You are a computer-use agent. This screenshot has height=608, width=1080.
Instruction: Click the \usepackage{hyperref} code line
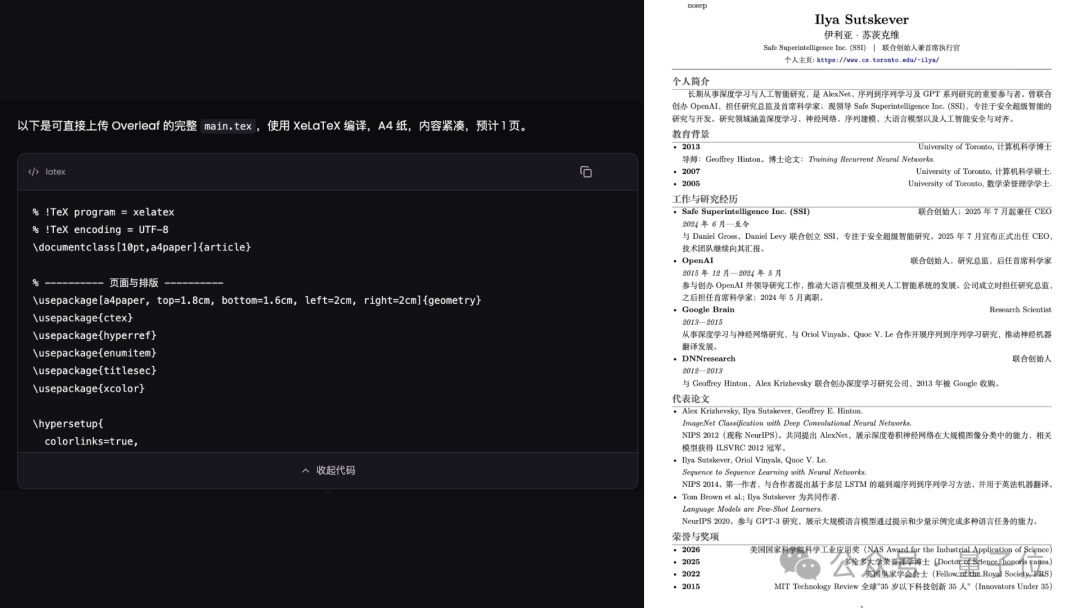point(94,335)
